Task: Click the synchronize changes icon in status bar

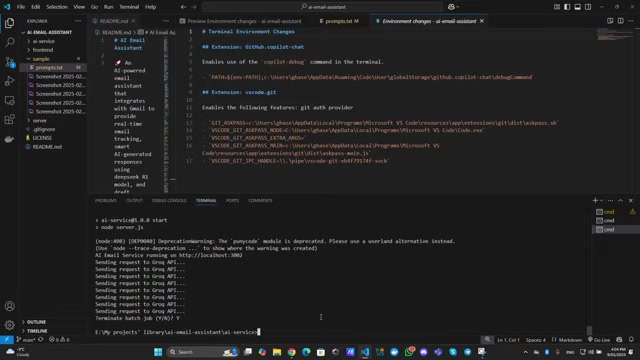Action: 40,340
